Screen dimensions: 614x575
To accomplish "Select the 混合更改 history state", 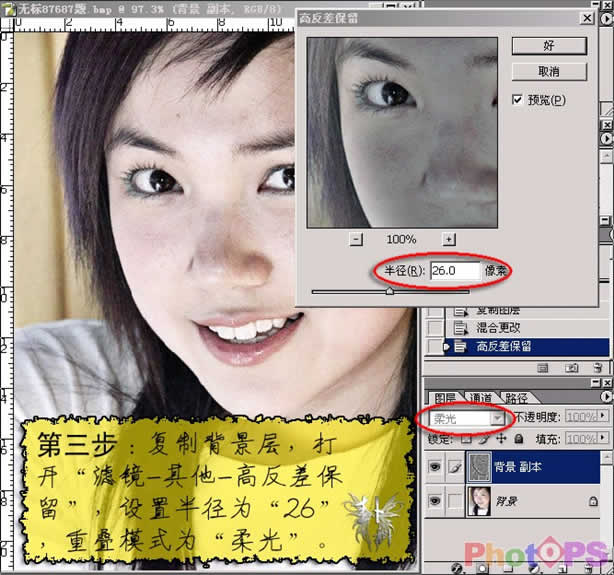I will click(528, 327).
